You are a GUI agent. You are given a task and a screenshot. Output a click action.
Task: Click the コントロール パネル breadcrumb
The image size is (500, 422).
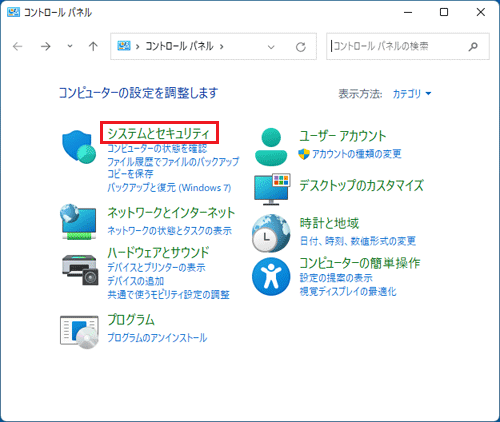tap(179, 46)
